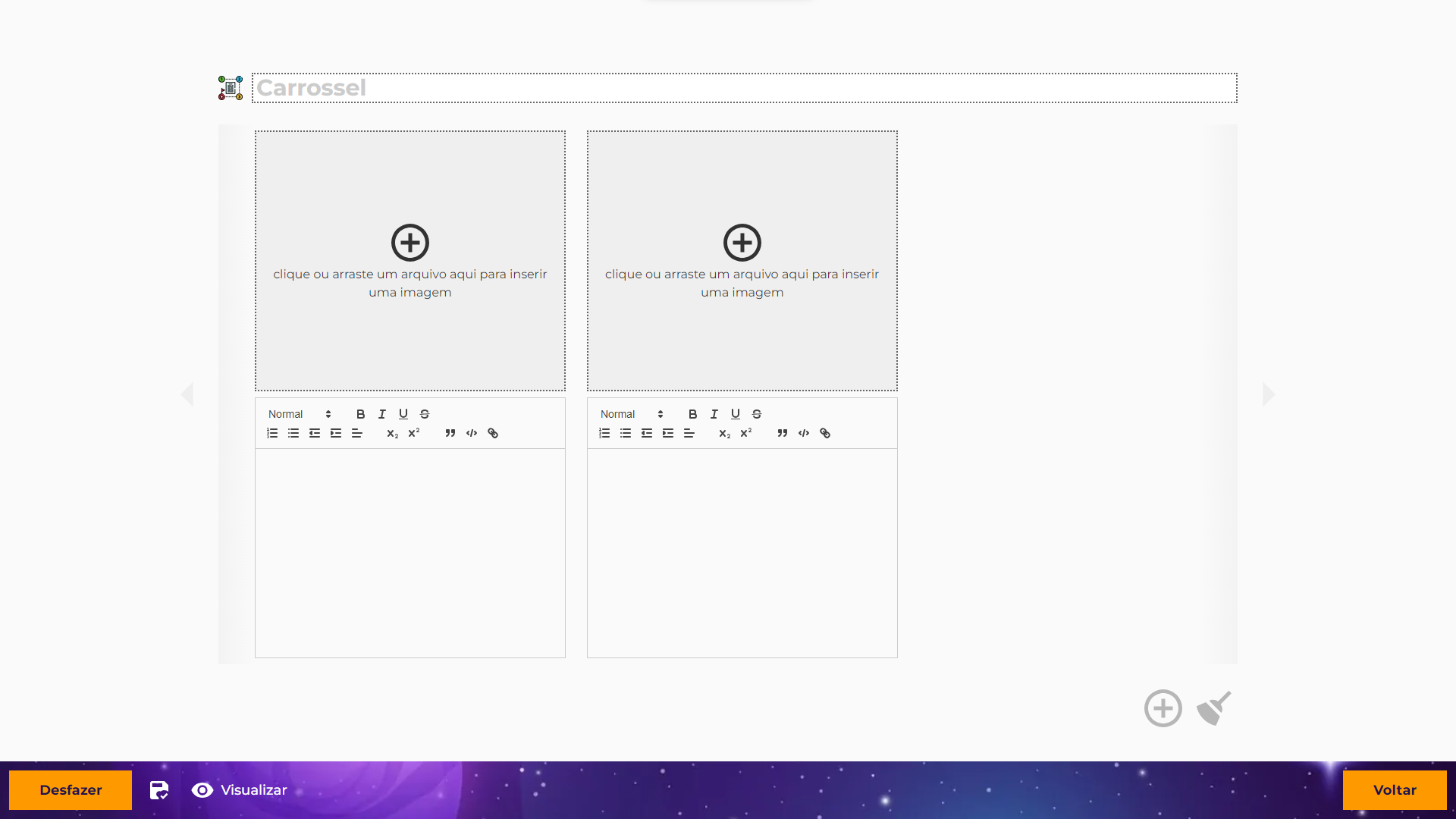Insert code block in second editor
The width and height of the screenshot is (1456, 819).
point(804,433)
